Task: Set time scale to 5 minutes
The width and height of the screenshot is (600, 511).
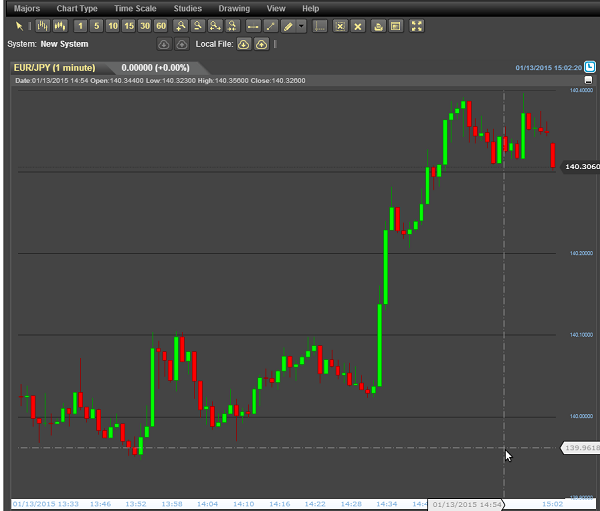Action: pos(96,26)
